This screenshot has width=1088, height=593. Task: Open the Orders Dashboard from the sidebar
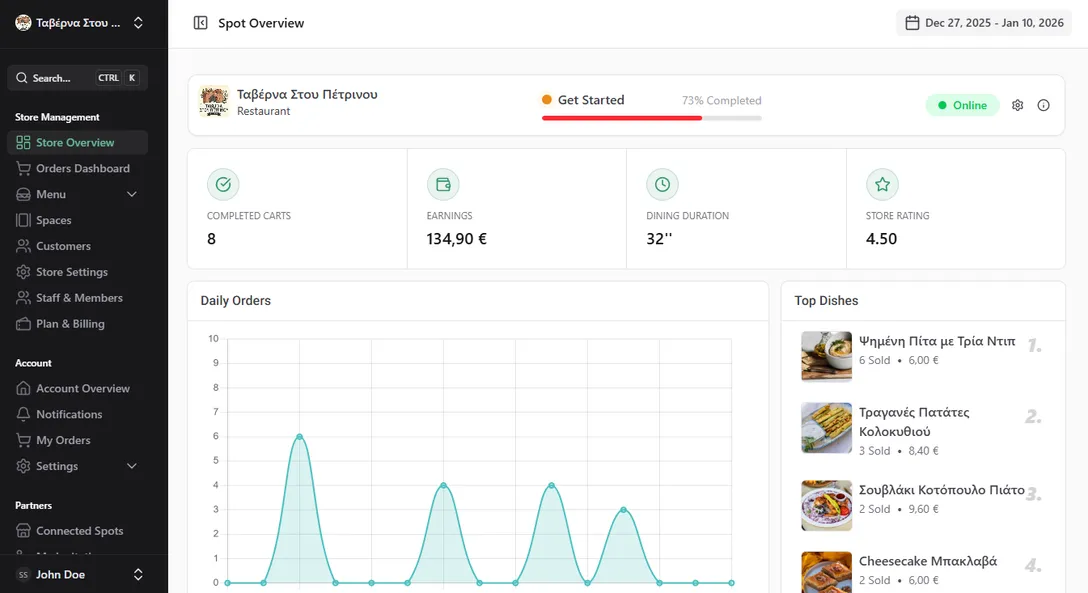(x=77, y=168)
